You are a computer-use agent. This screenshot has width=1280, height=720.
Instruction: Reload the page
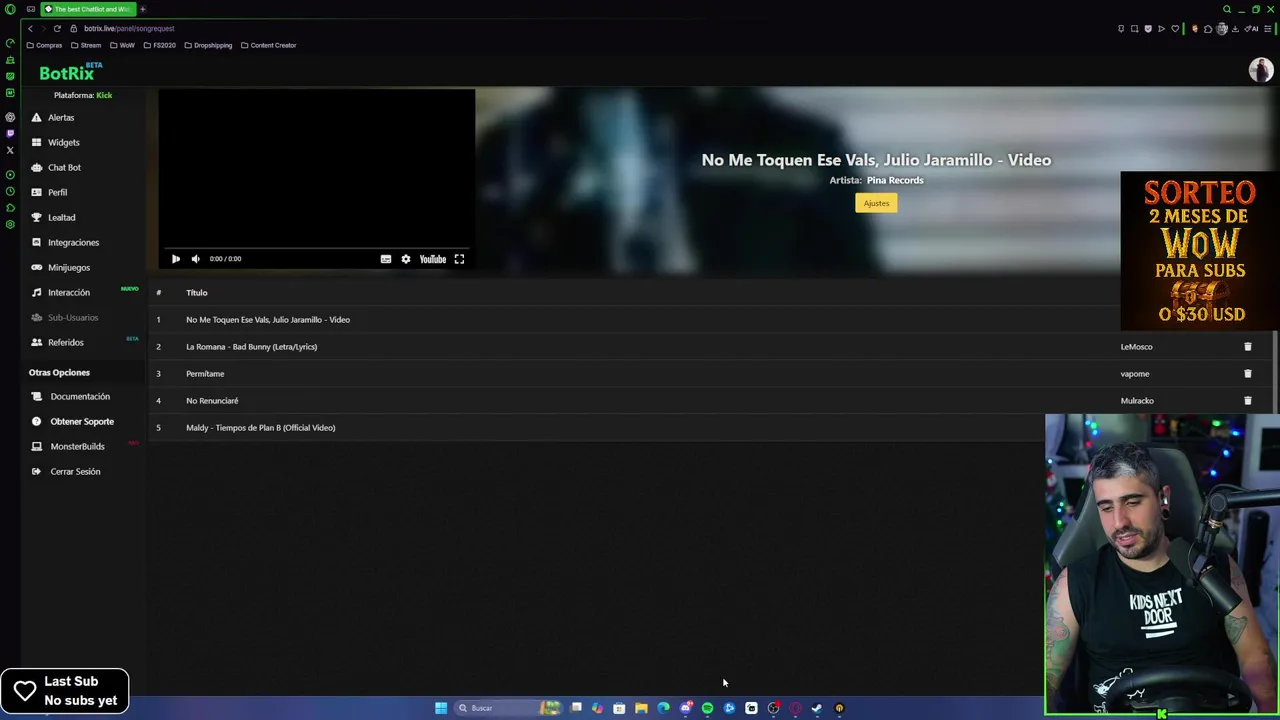(x=57, y=29)
